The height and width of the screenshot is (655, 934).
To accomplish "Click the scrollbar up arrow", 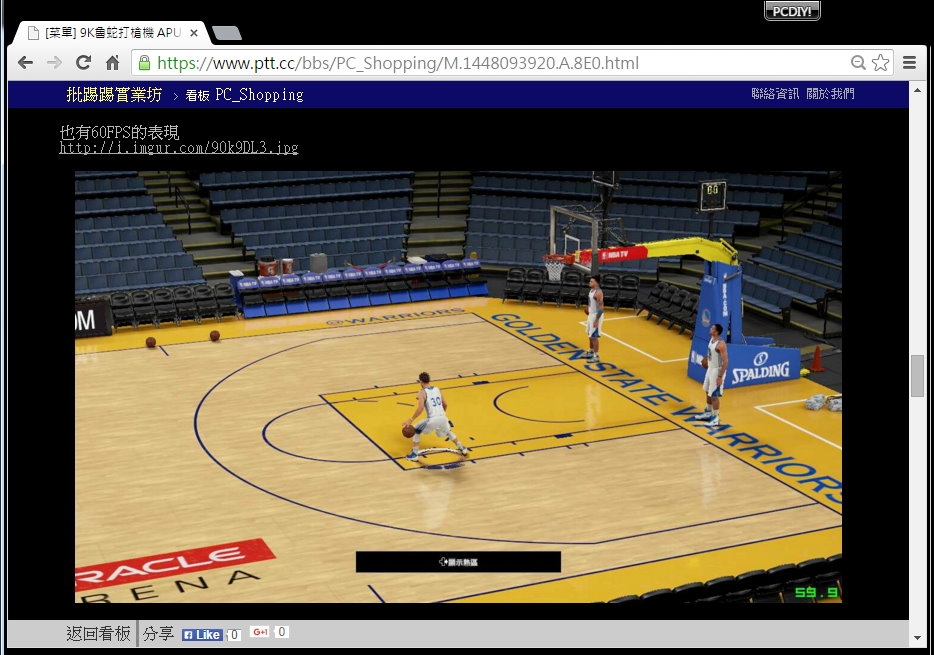I will (917, 91).
